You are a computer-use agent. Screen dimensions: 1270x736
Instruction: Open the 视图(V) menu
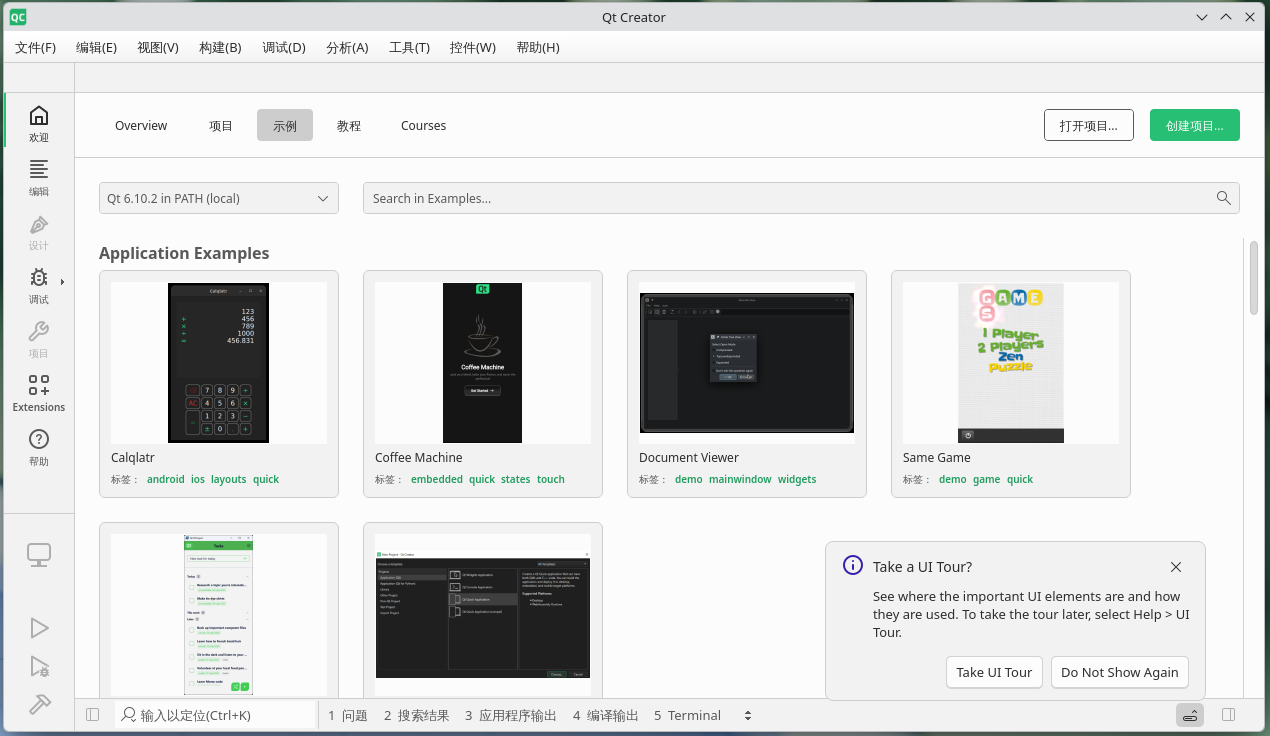tap(158, 47)
